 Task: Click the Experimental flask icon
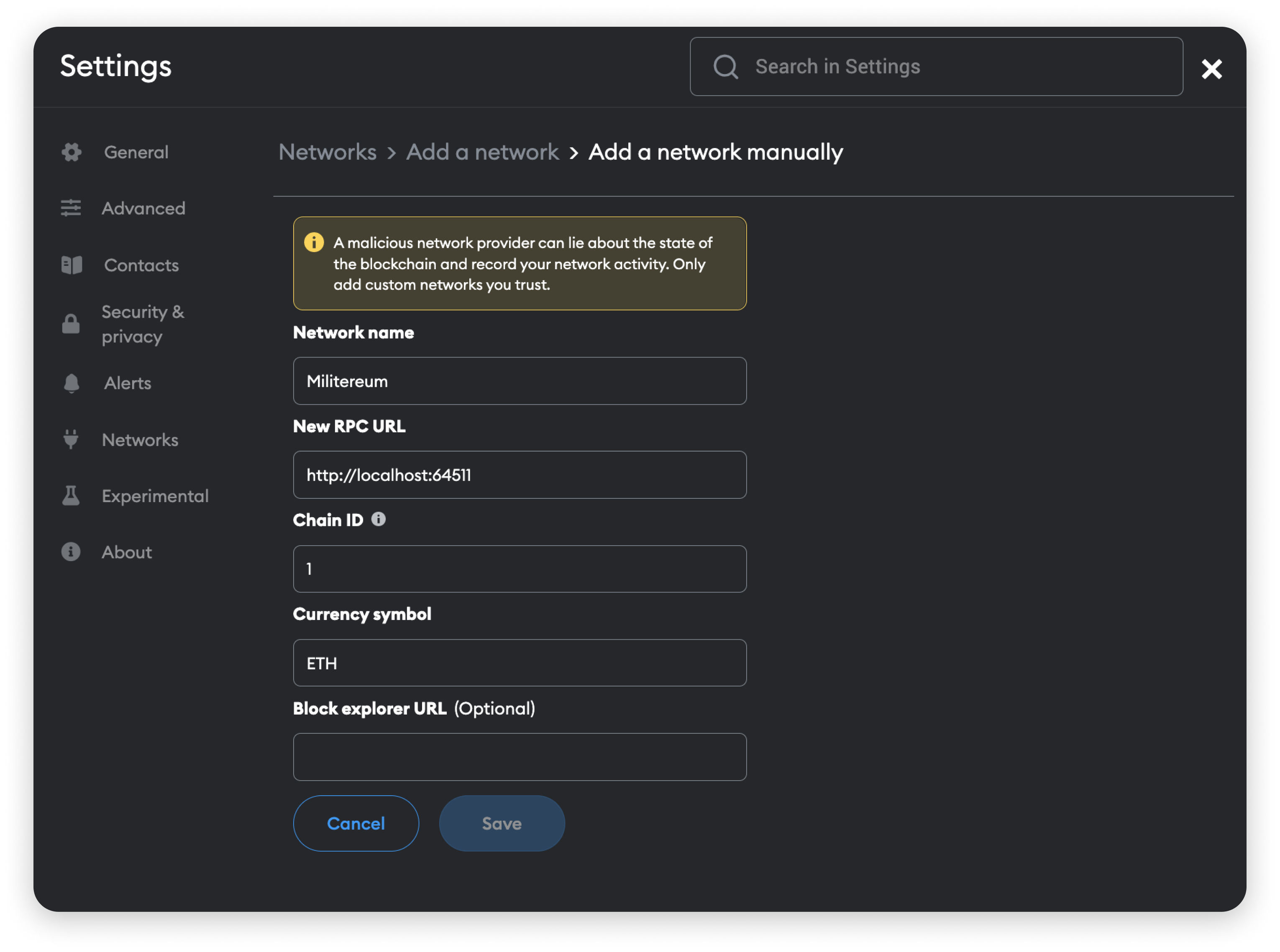(x=71, y=495)
